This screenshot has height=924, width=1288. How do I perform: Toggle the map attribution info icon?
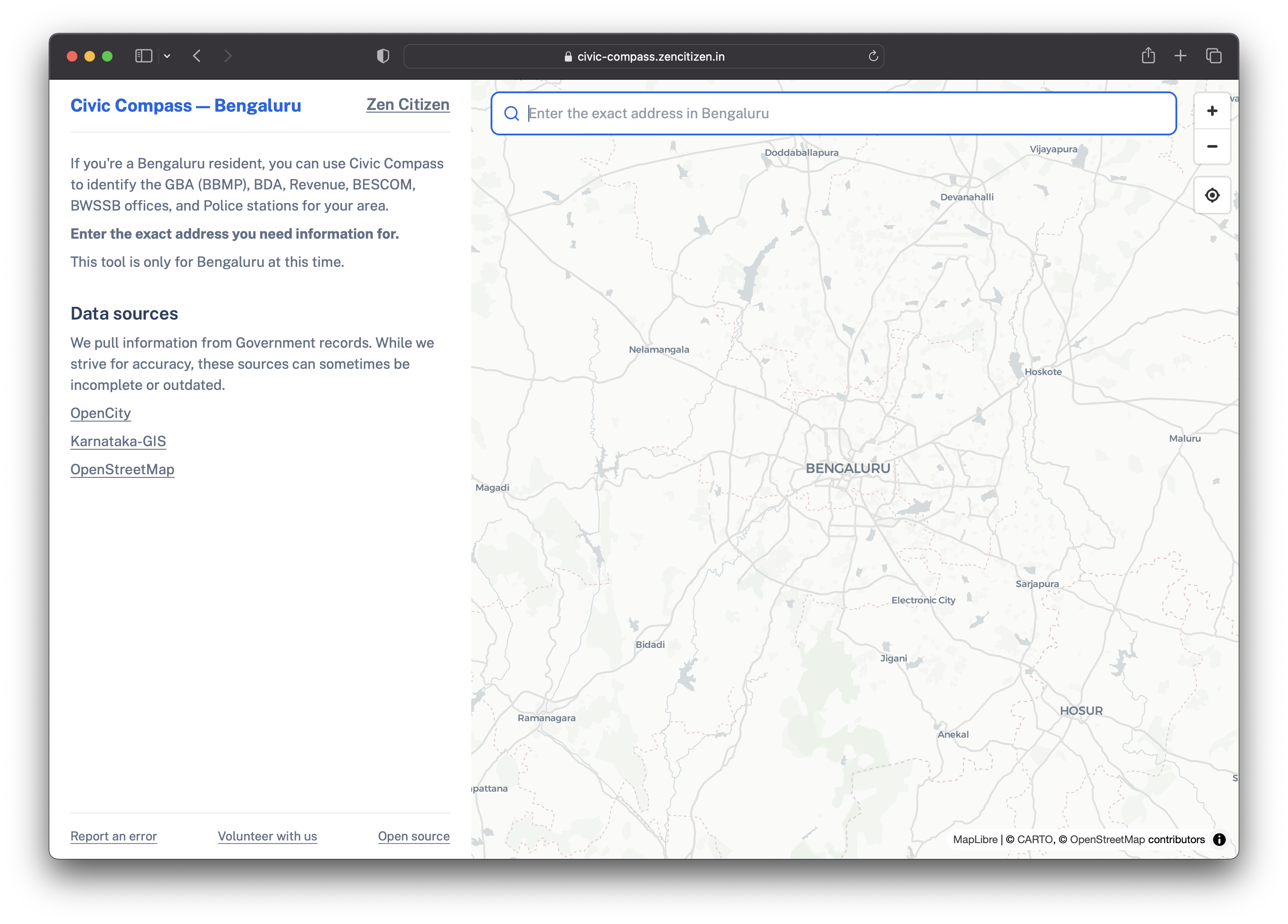tap(1219, 839)
